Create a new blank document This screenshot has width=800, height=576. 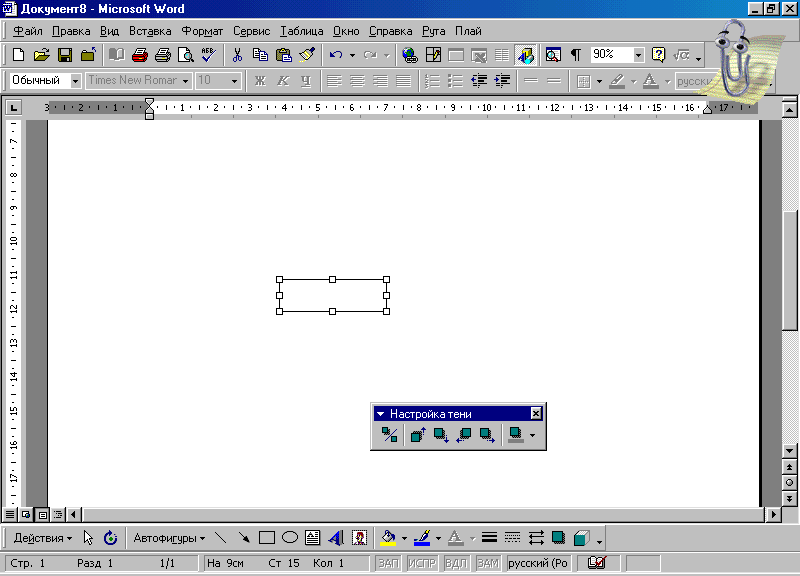(x=18, y=55)
